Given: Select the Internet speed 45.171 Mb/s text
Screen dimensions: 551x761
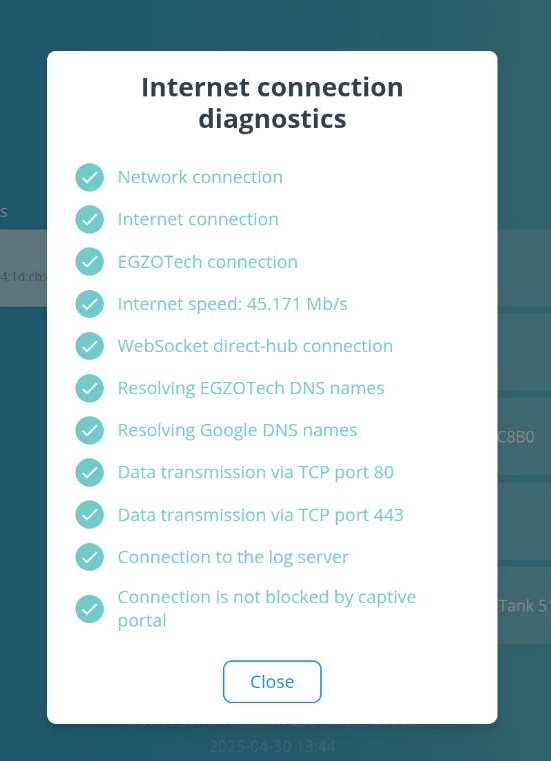Looking at the screenshot, I should coord(233,304).
